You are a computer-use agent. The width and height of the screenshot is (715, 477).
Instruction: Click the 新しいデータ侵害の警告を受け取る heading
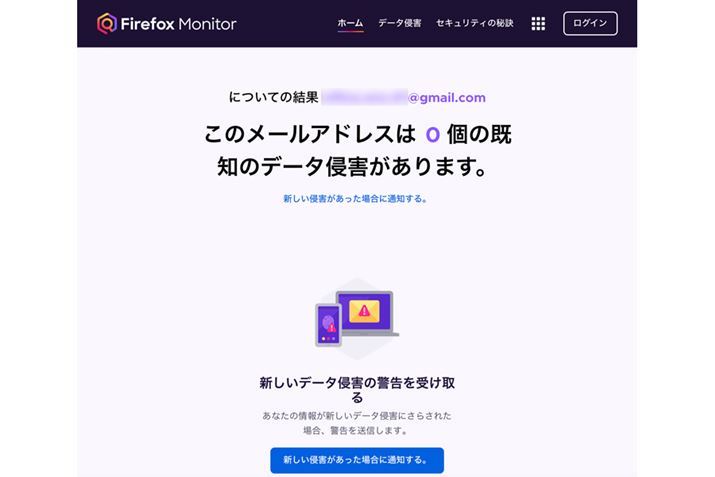tap(357, 389)
